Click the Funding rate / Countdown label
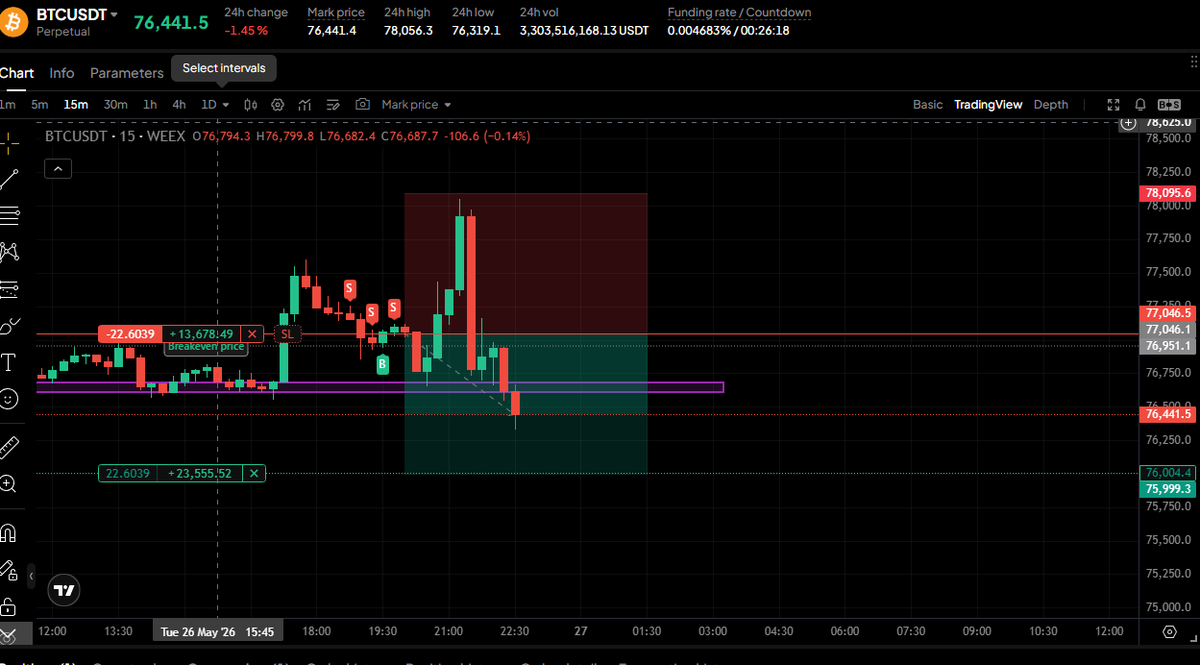1200x665 pixels. [x=739, y=13]
